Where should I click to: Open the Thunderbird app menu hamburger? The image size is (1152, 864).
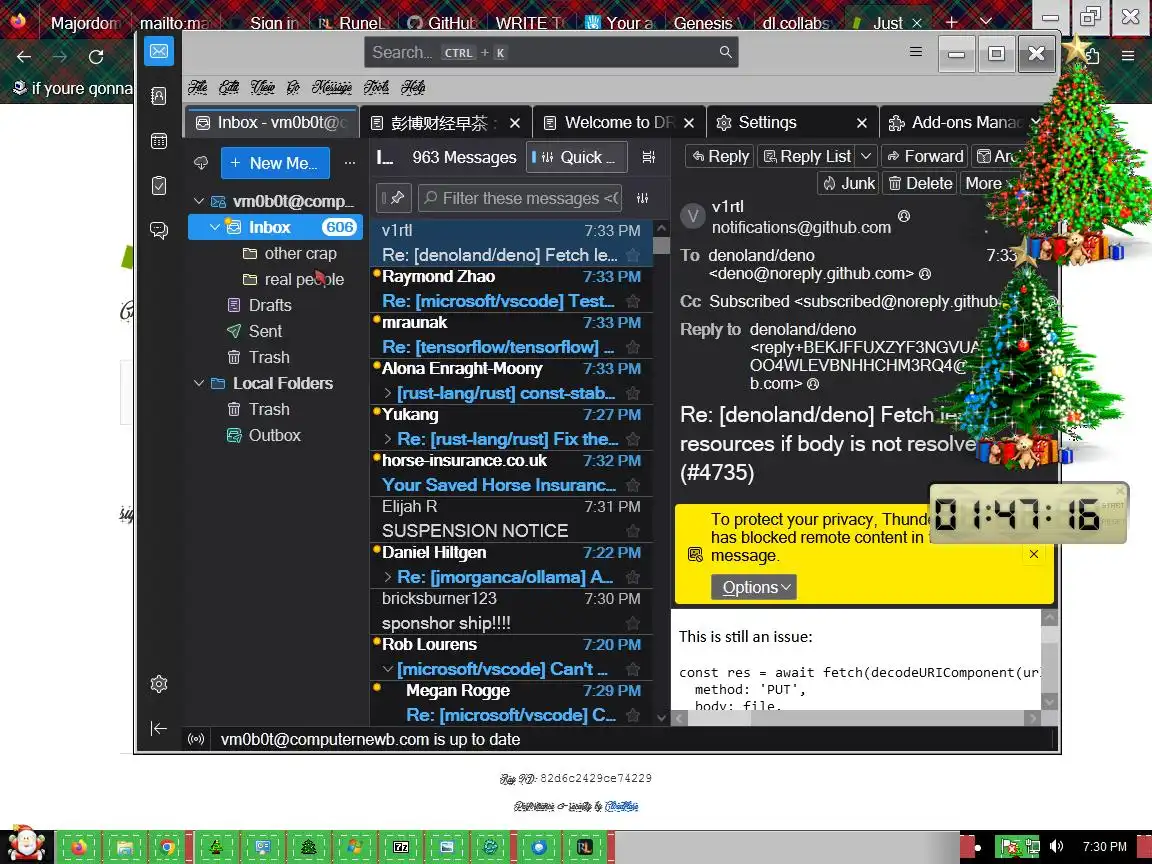click(915, 52)
